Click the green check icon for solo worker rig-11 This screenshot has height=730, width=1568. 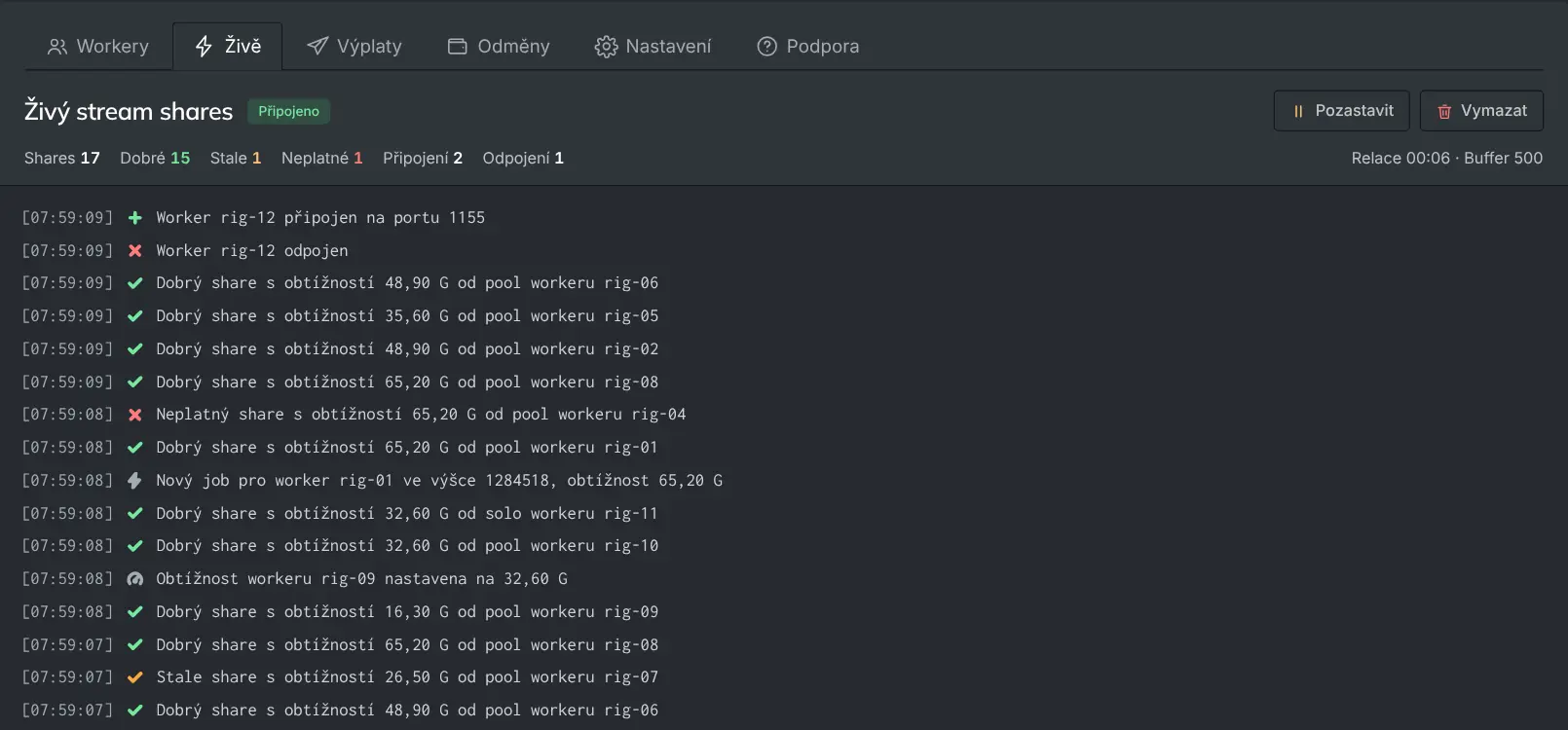click(x=135, y=514)
